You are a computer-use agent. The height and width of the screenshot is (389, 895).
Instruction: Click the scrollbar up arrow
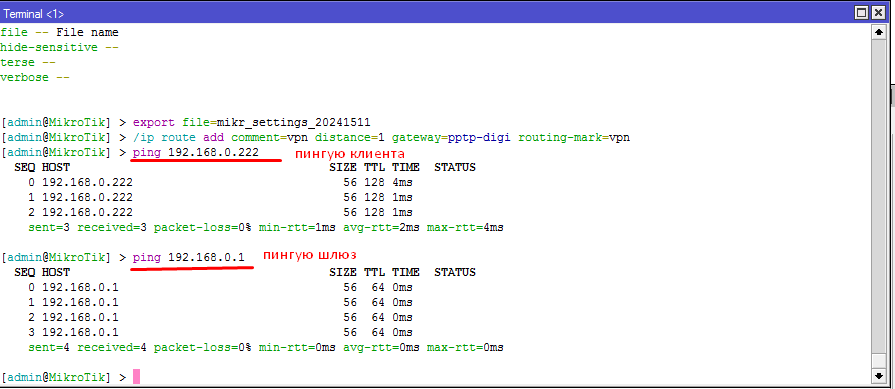pos(878,33)
